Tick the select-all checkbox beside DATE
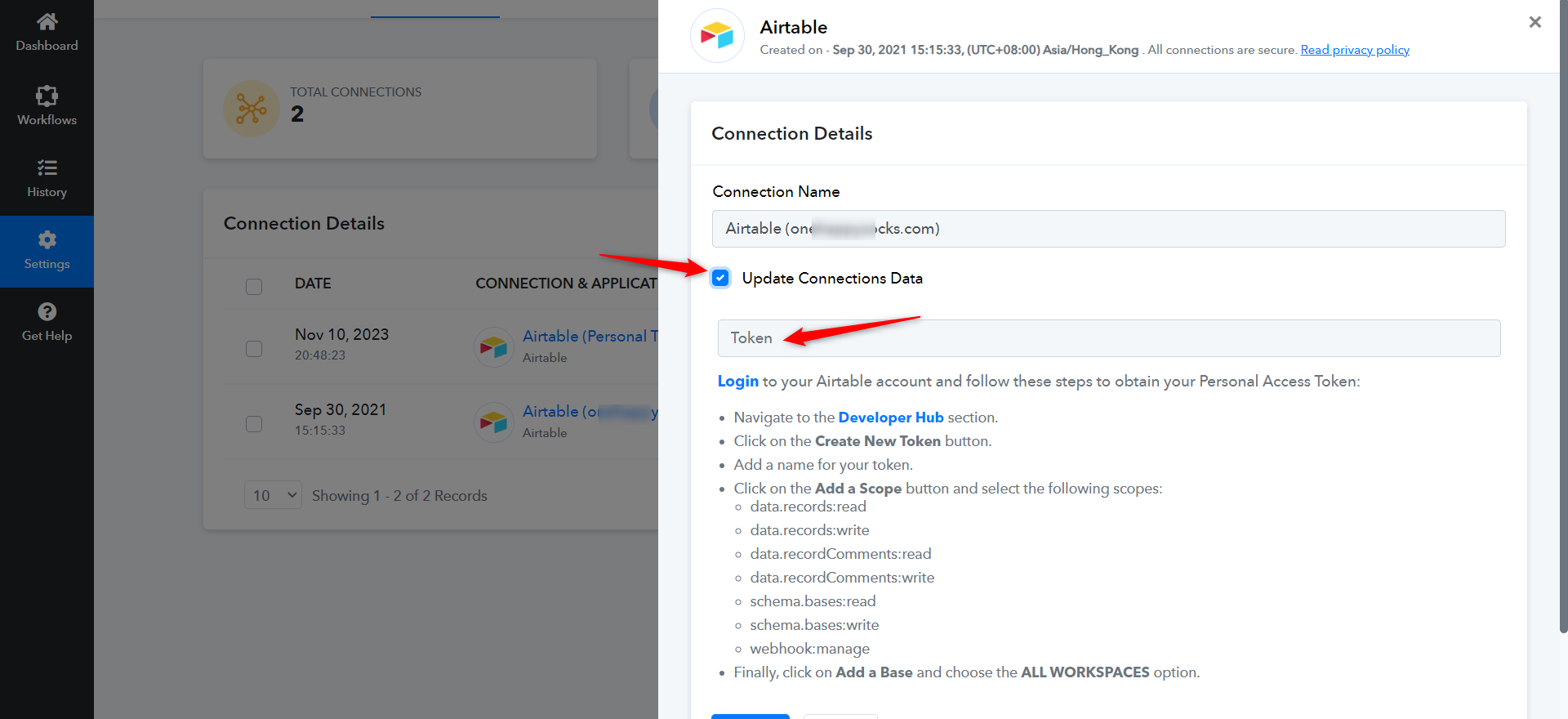The width and height of the screenshot is (1568, 719). [x=254, y=286]
